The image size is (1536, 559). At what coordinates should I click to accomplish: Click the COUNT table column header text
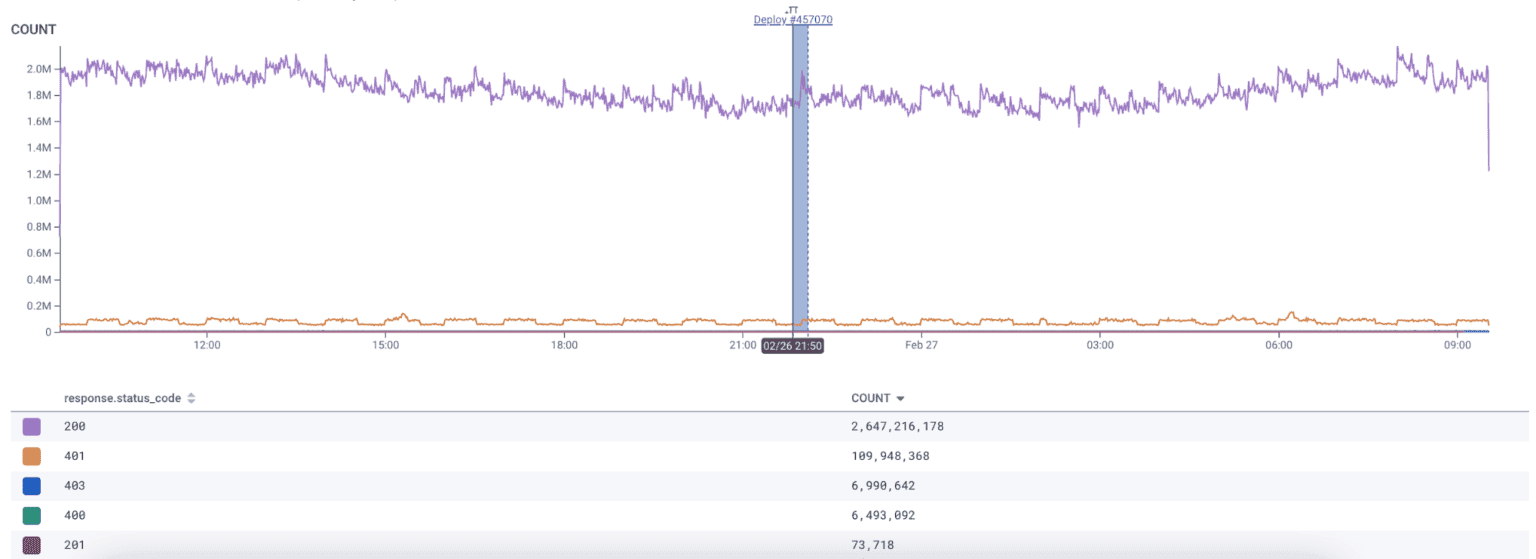tap(870, 398)
